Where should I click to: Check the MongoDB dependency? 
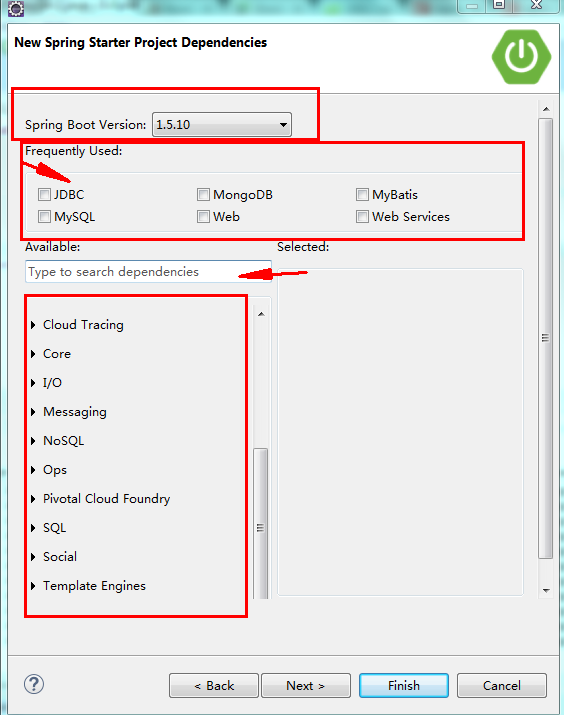click(203, 195)
